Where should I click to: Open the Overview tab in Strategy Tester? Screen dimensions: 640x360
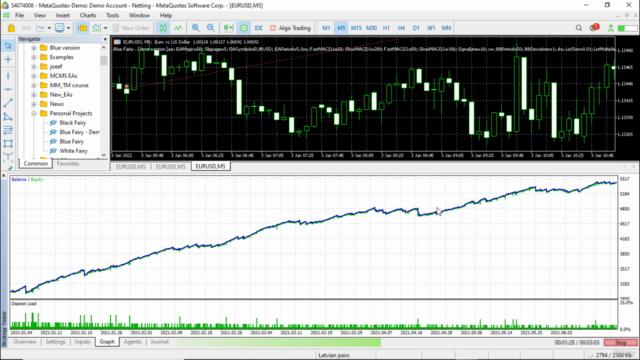(25, 342)
